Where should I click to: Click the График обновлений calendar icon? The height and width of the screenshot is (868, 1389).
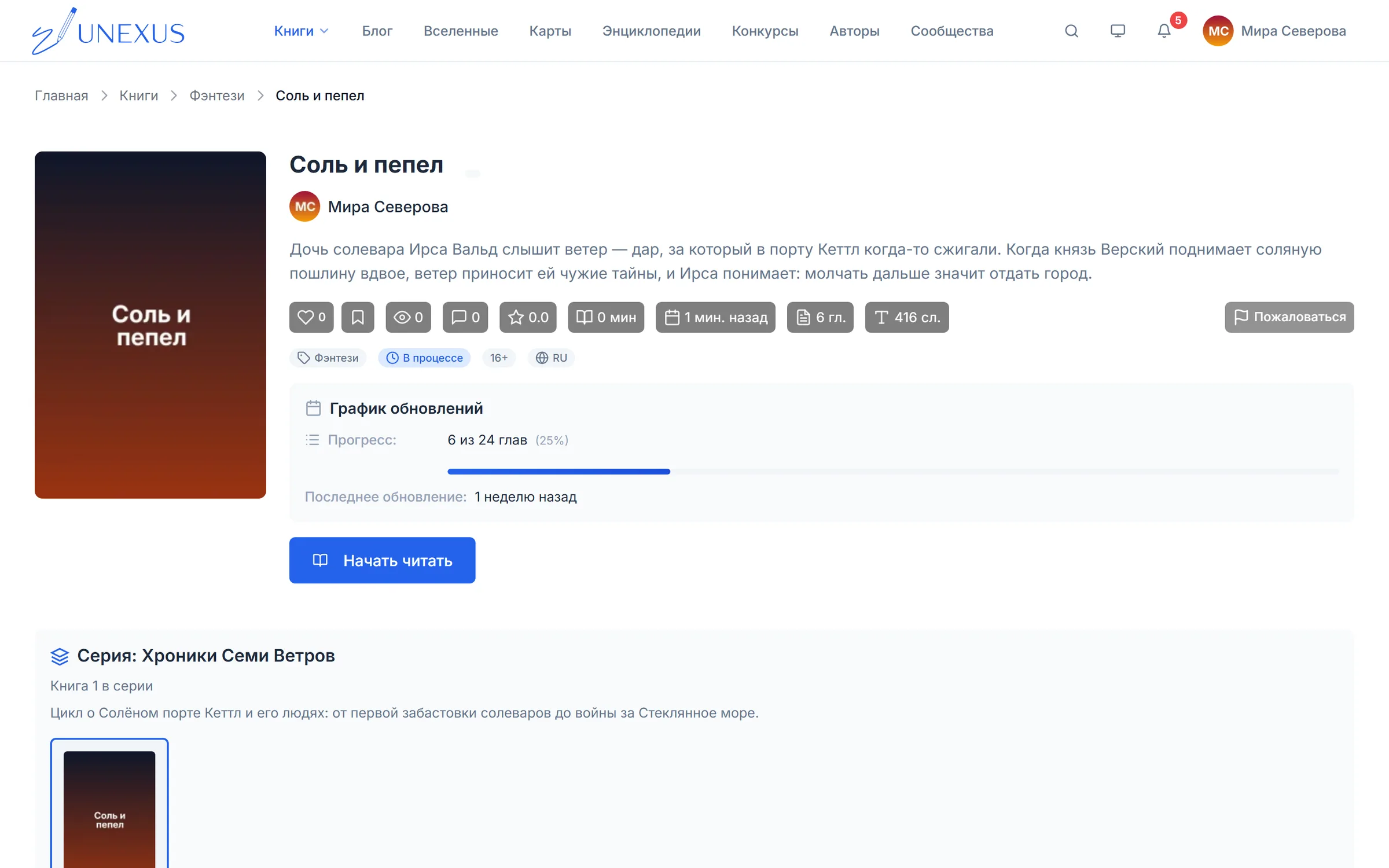(x=313, y=409)
